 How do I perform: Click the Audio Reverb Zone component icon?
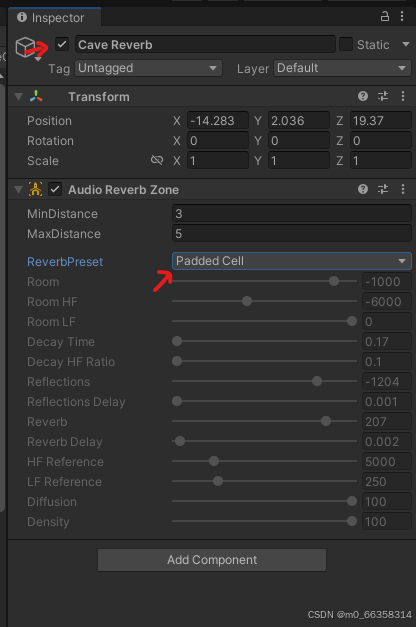click(x=36, y=189)
